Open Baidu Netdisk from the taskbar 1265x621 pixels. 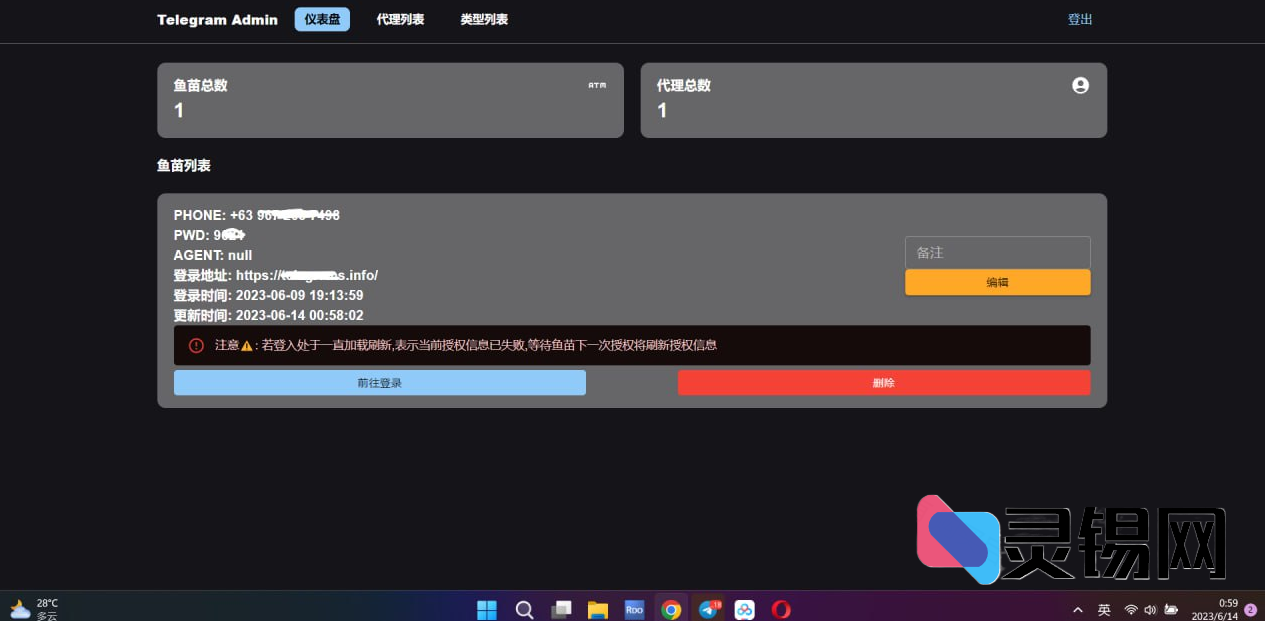coord(744,609)
